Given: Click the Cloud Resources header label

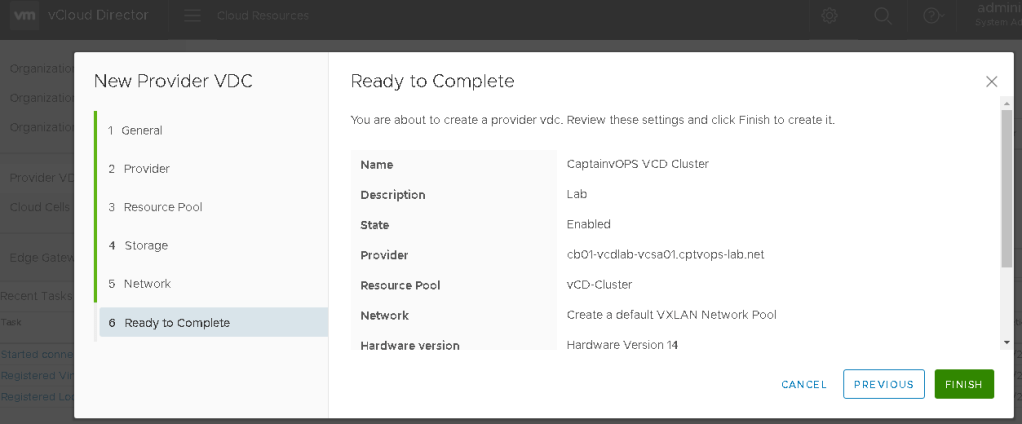Looking at the screenshot, I should (x=263, y=16).
